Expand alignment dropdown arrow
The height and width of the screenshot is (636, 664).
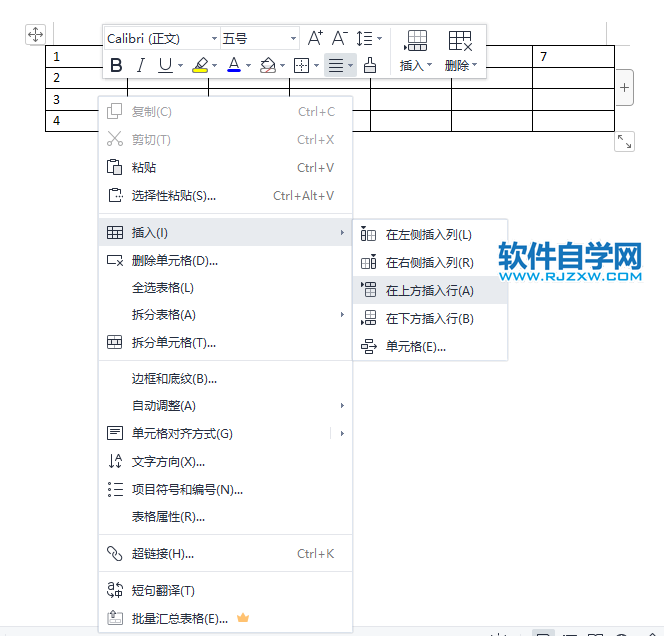tap(350, 66)
